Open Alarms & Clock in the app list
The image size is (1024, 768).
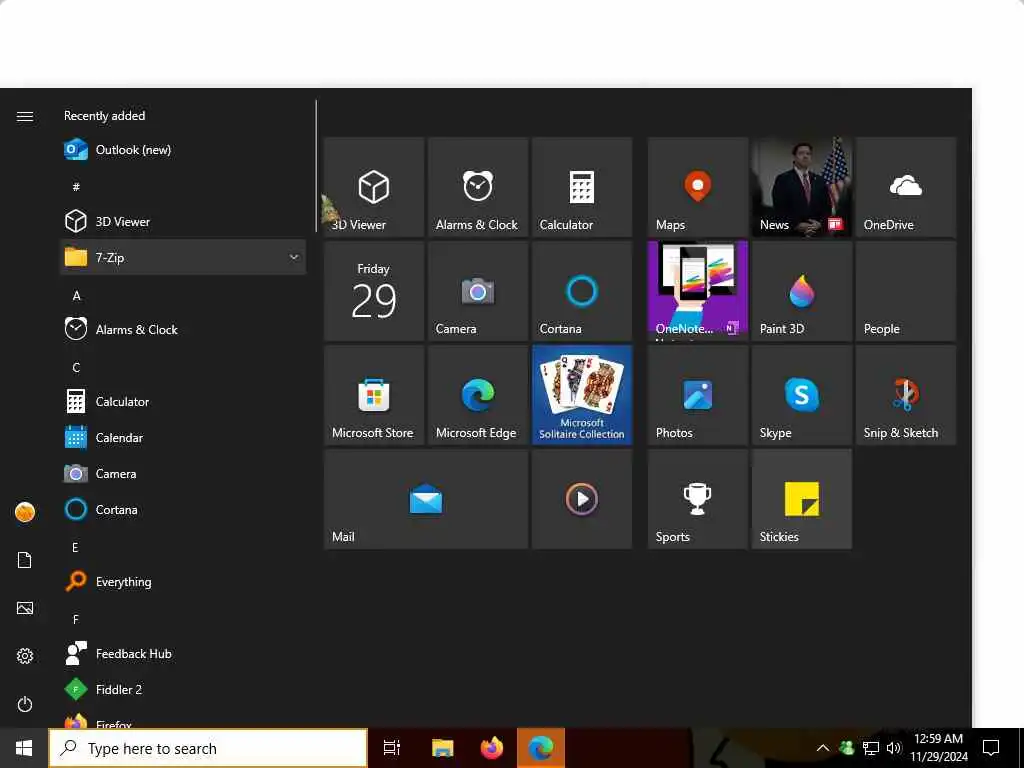183,329
